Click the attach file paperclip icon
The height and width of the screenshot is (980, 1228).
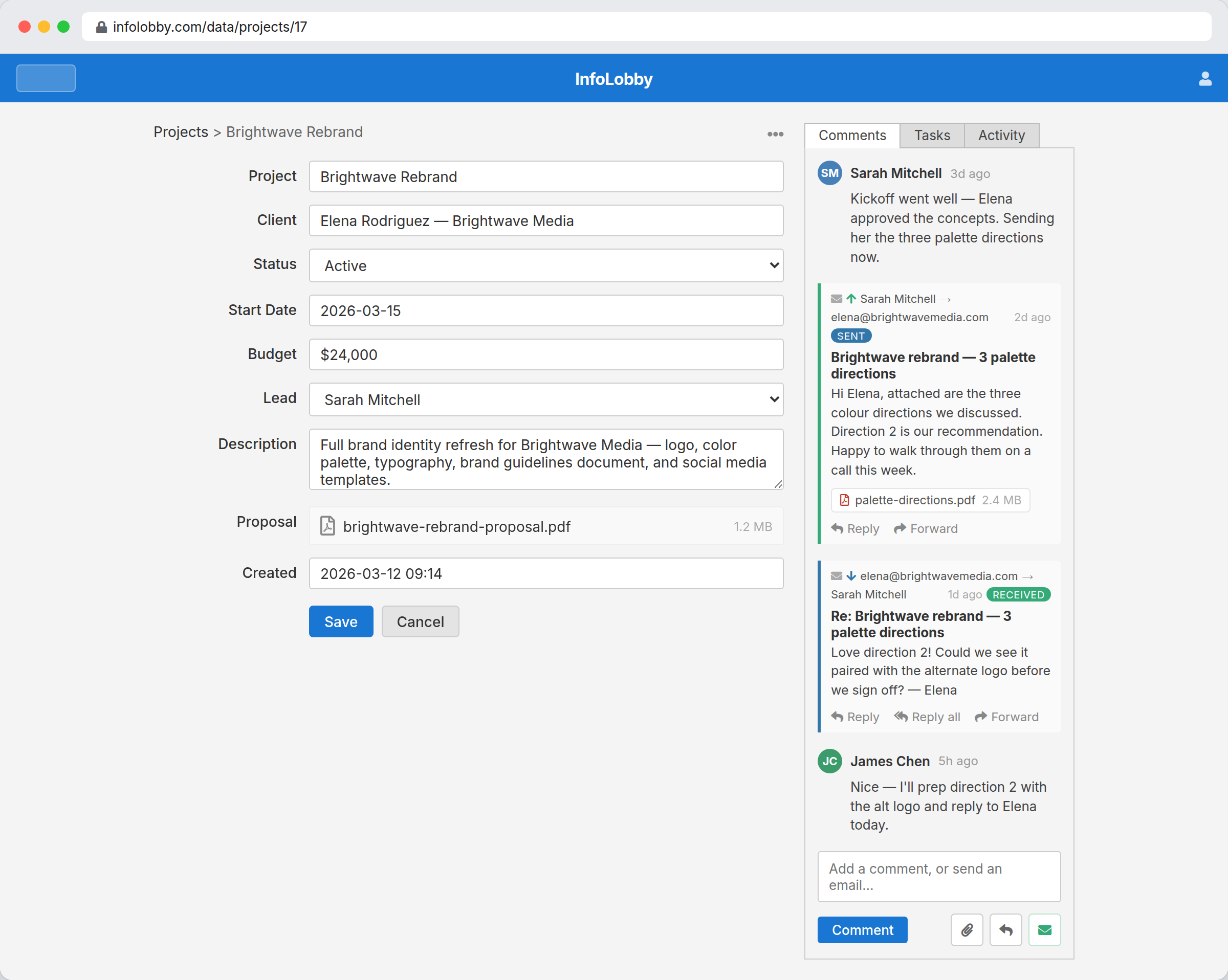click(967, 930)
